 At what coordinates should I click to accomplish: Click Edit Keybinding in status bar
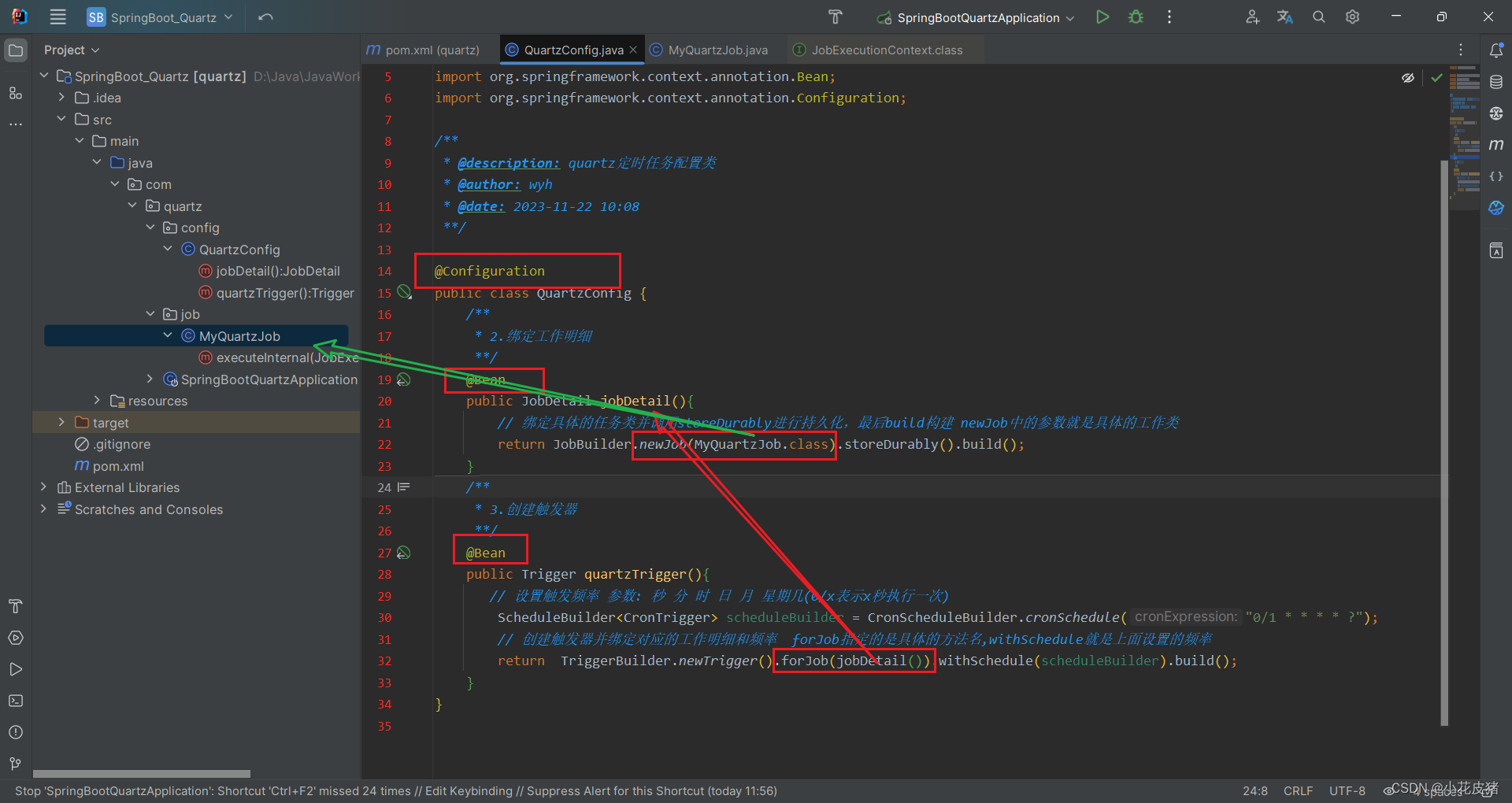(469, 791)
